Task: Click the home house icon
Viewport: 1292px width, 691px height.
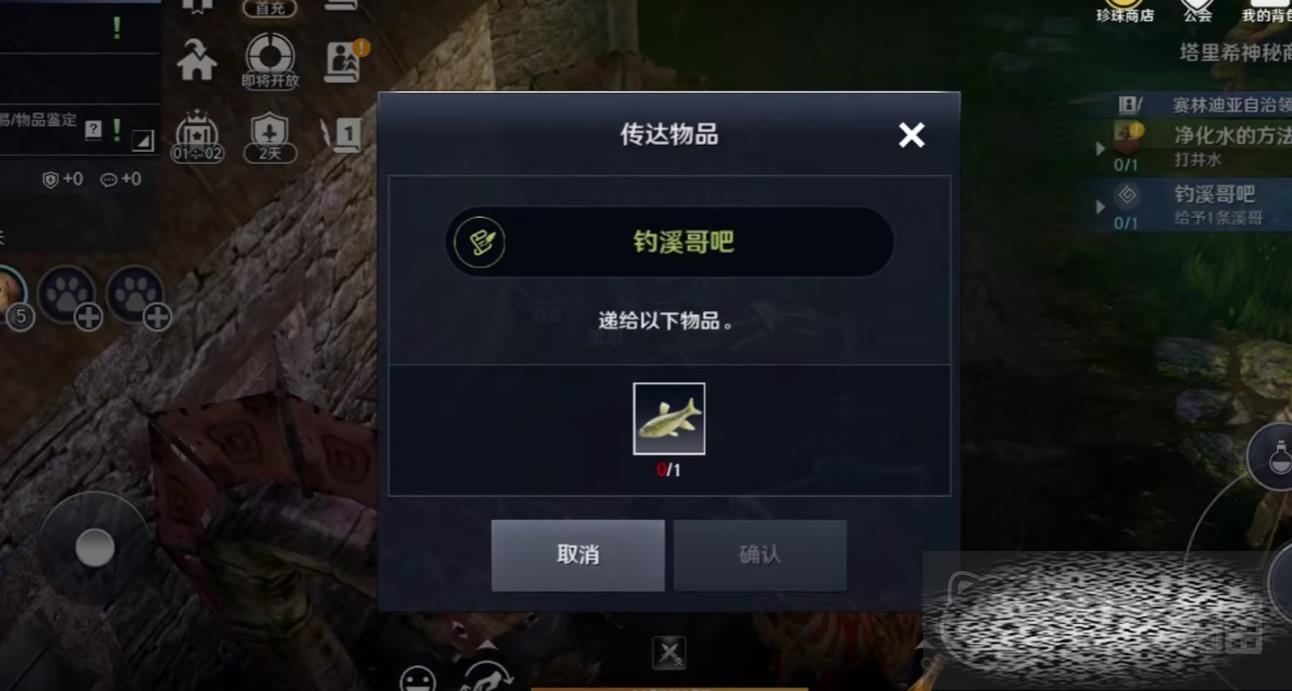Action: [197, 61]
